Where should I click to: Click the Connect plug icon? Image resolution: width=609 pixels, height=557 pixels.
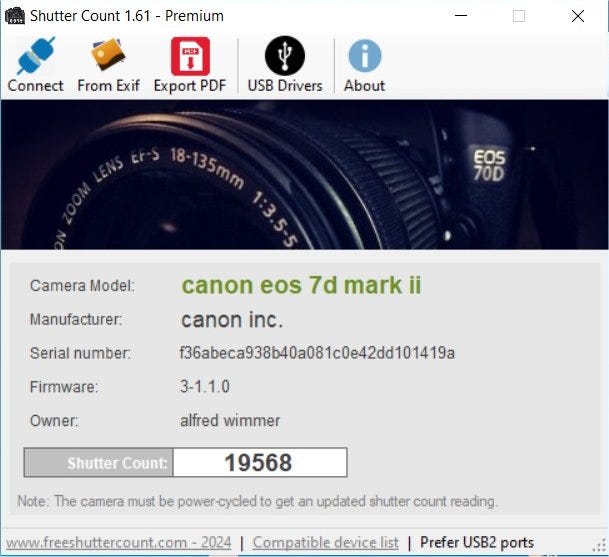click(x=35, y=56)
